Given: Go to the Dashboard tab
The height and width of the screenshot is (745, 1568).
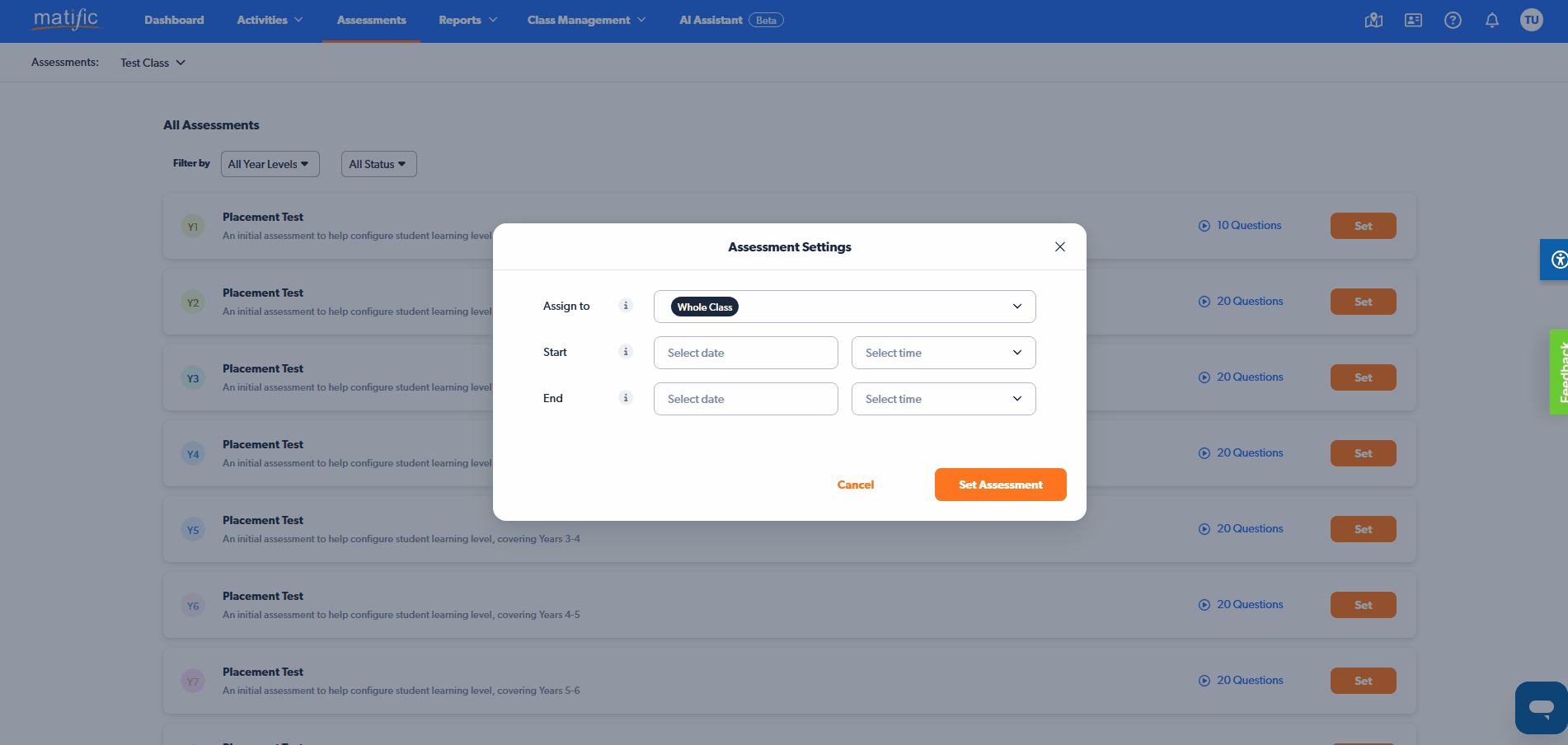Looking at the screenshot, I should coord(174,21).
